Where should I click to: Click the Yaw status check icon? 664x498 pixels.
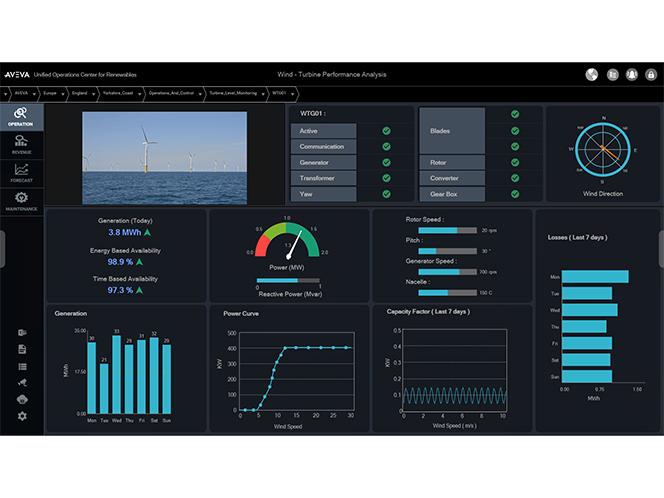tap(386, 194)
